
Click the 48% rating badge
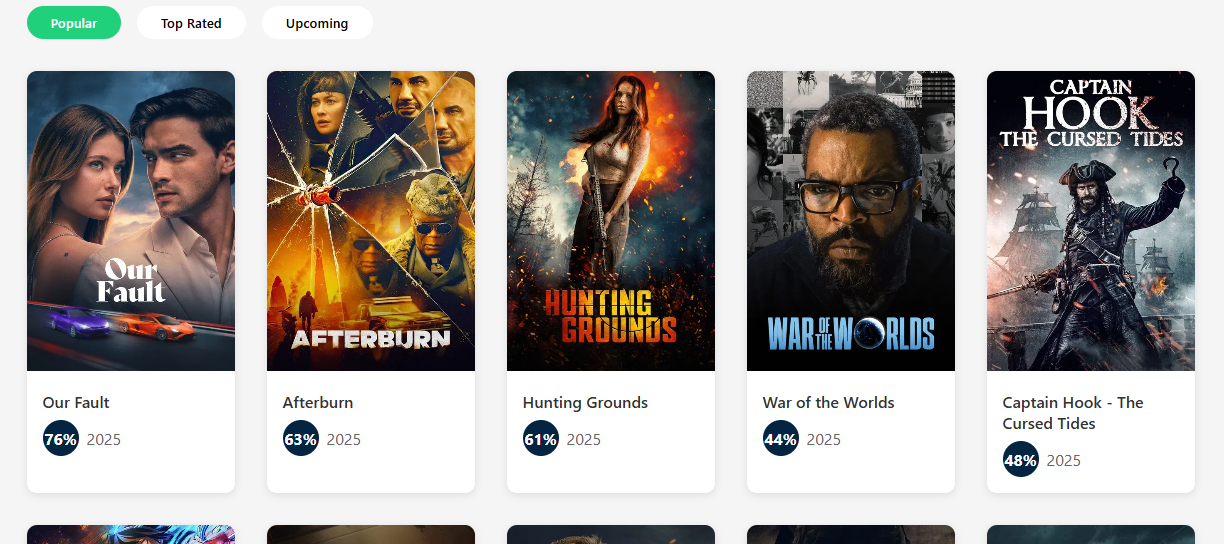1021,460
